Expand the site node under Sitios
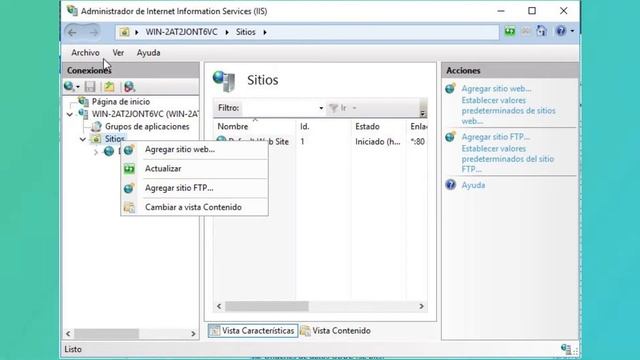The image size is (640, 360). pos(96,152)
